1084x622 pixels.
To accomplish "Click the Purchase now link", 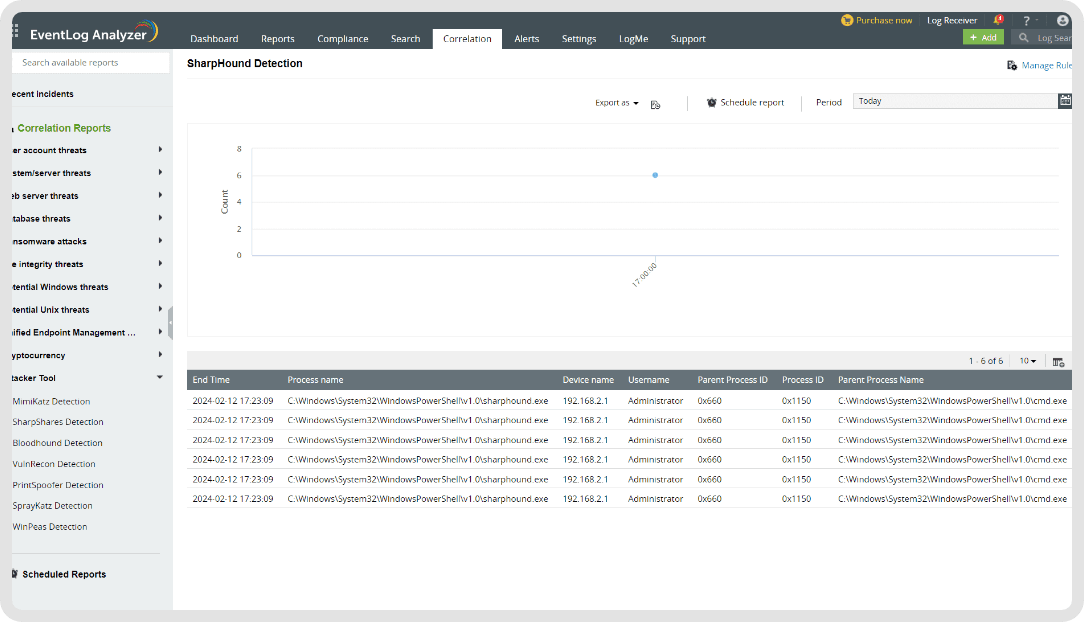I will pos(884,20).
